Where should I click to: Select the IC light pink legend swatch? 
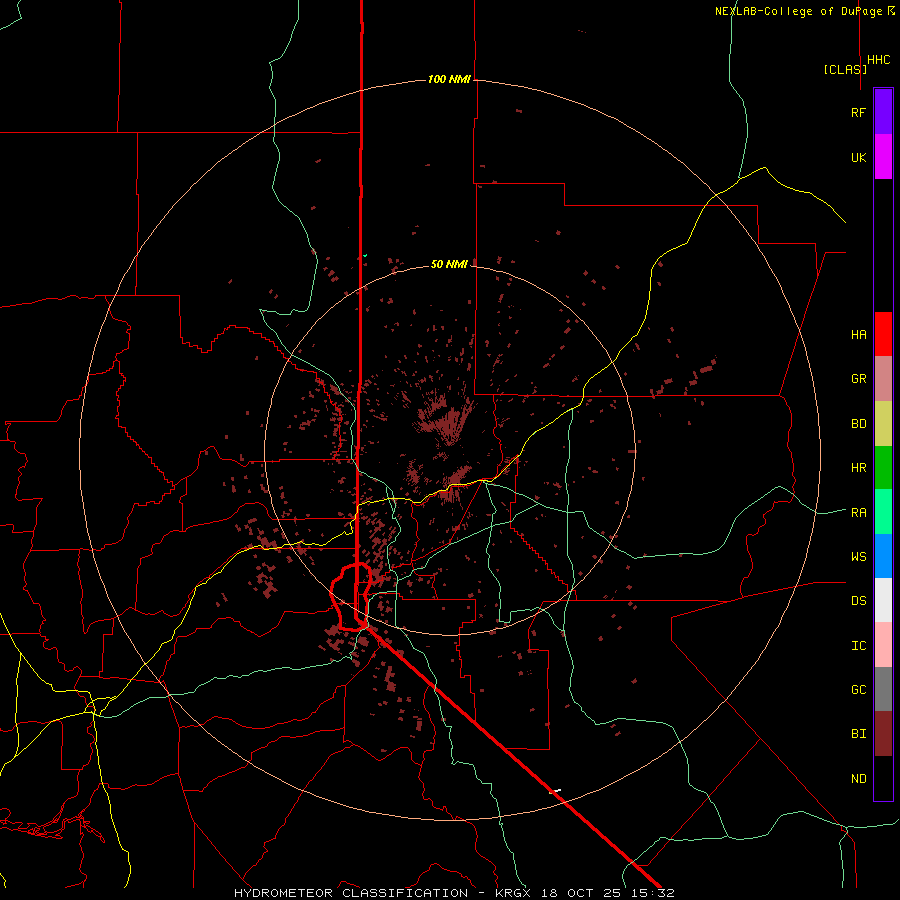(x=883, y=645)
